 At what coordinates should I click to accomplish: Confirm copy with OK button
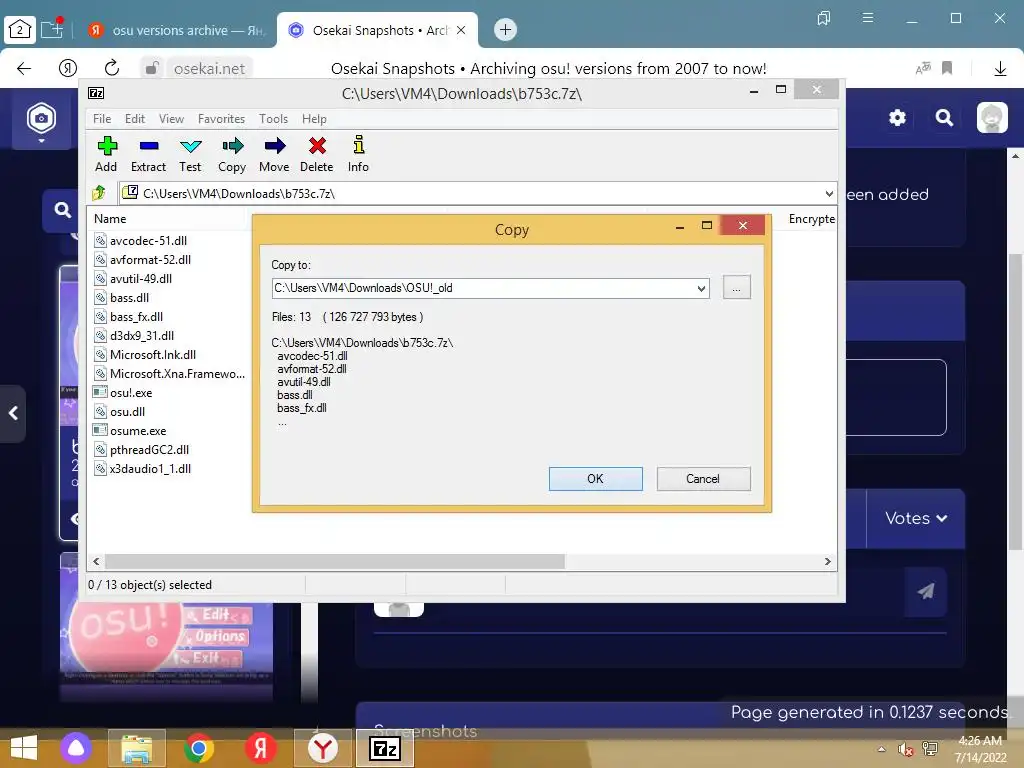[596, 479]
